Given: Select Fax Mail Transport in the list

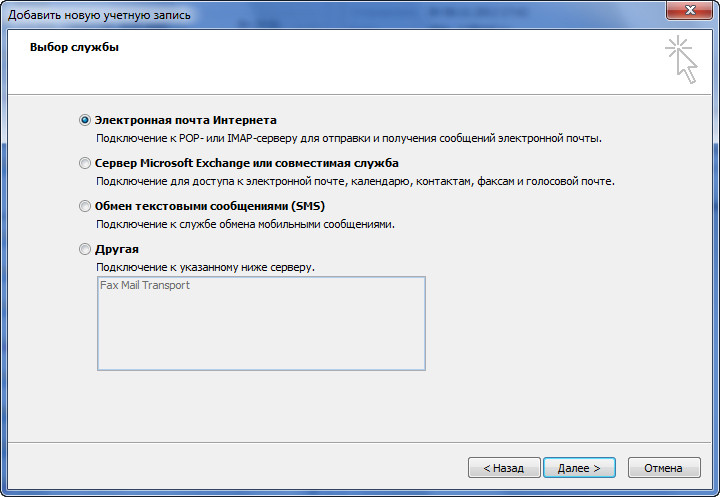Looking at the screenshot, I should pyautogui.click(x=145, y=285).
